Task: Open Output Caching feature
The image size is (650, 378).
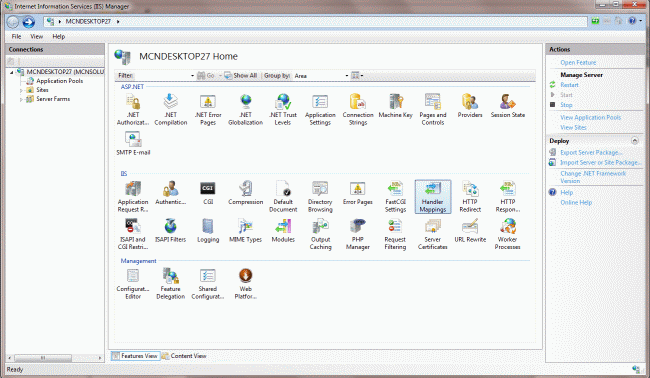Action: (x=320, y=234)
